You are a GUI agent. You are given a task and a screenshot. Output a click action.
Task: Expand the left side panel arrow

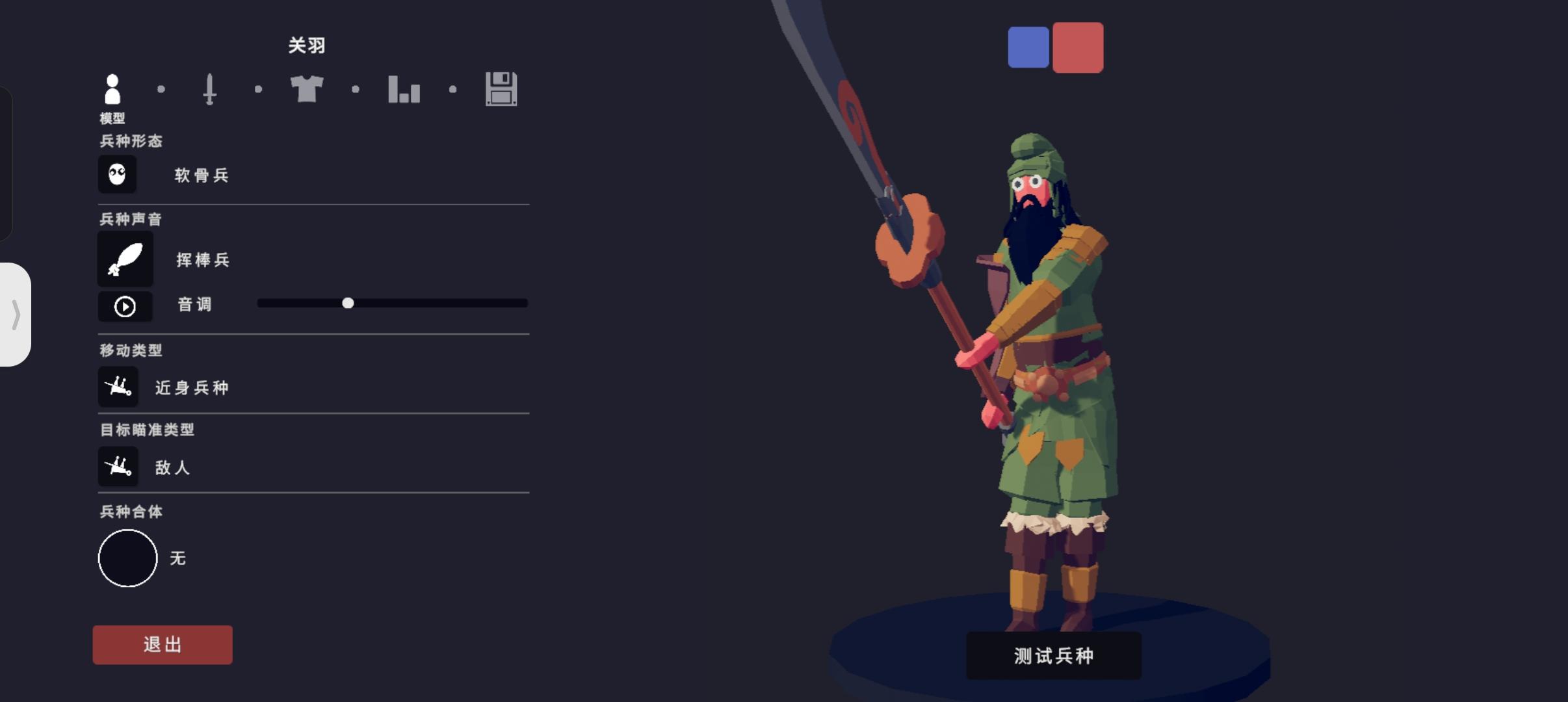(16, 315)
